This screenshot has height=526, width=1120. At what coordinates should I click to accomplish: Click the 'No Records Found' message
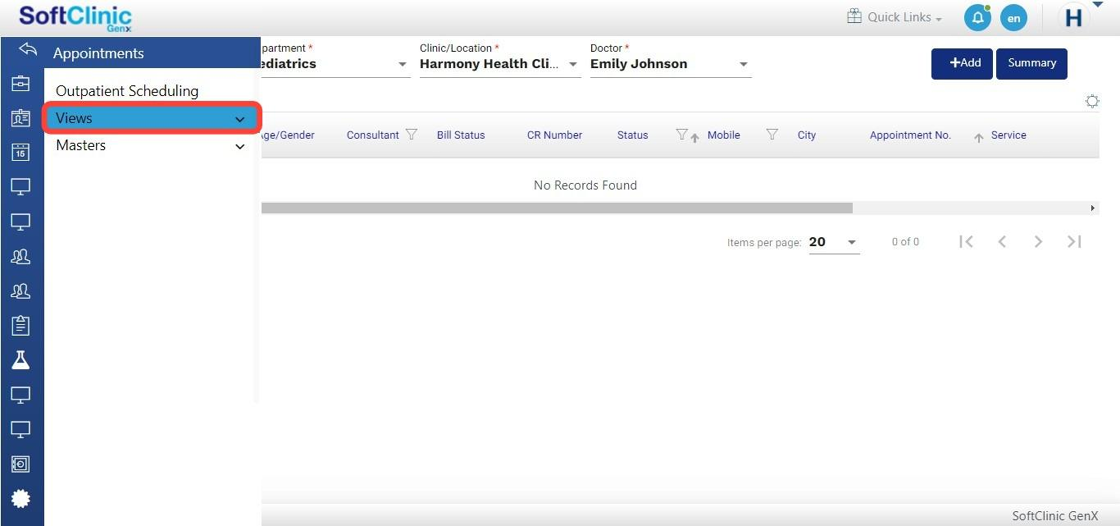tap(585, 185)
